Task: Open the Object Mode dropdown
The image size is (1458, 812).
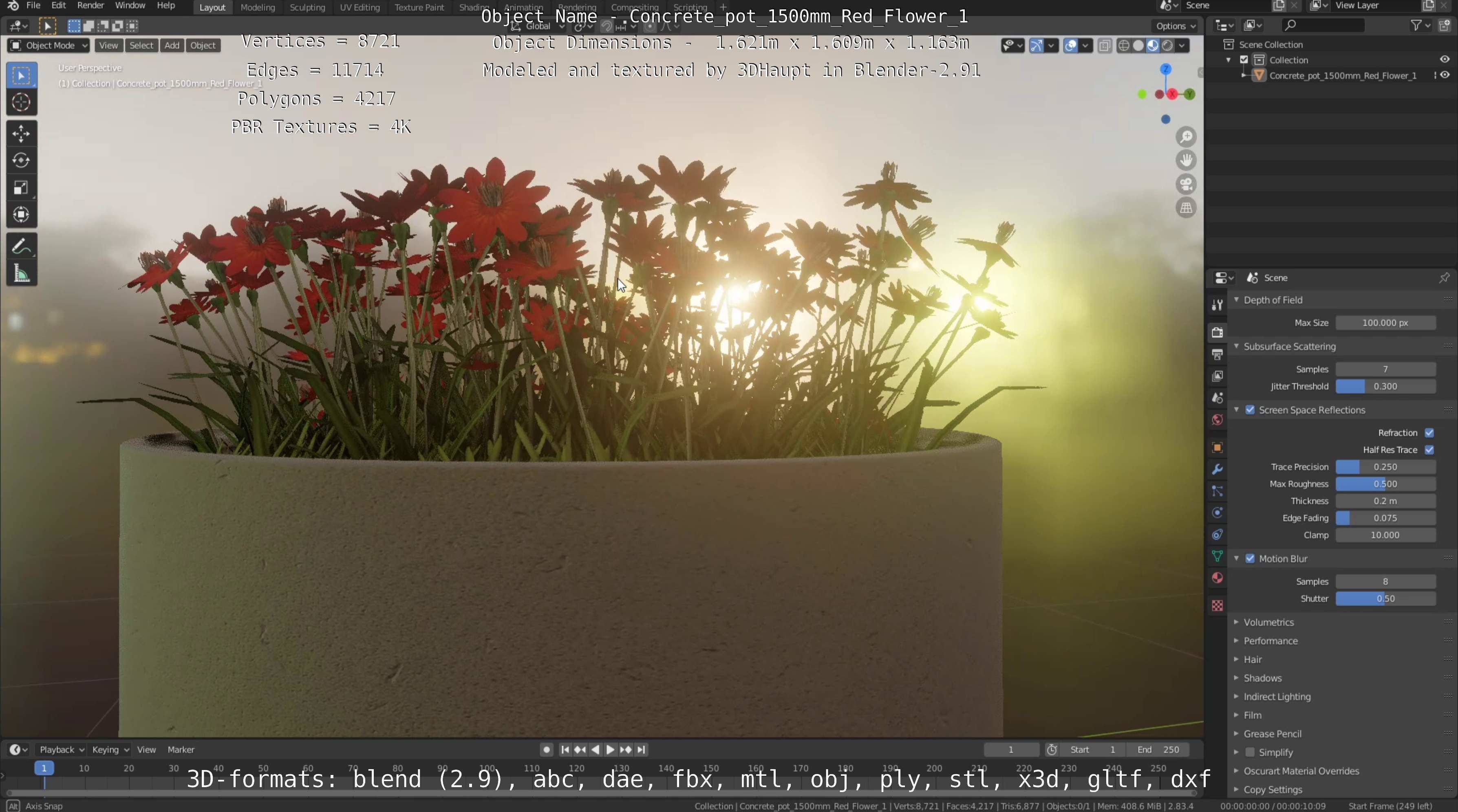Action: [x=49, y=45]
